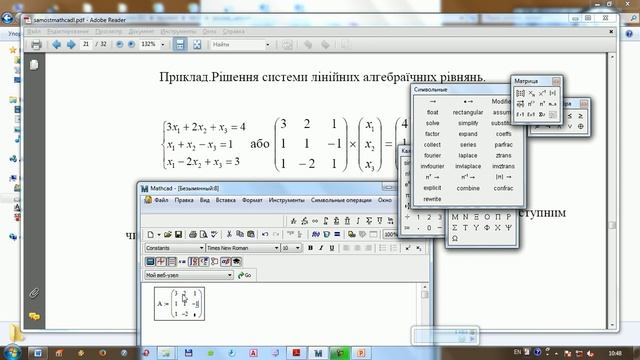Toggle the Calculus palette button

coord(193,262)
